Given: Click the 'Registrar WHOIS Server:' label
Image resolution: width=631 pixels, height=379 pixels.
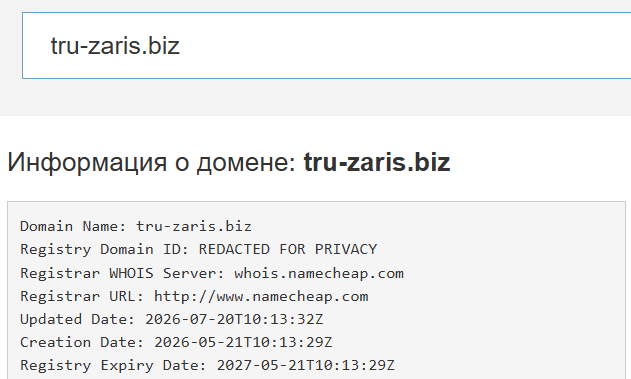Looking at the screenshot, I should (x=122, y=274).
